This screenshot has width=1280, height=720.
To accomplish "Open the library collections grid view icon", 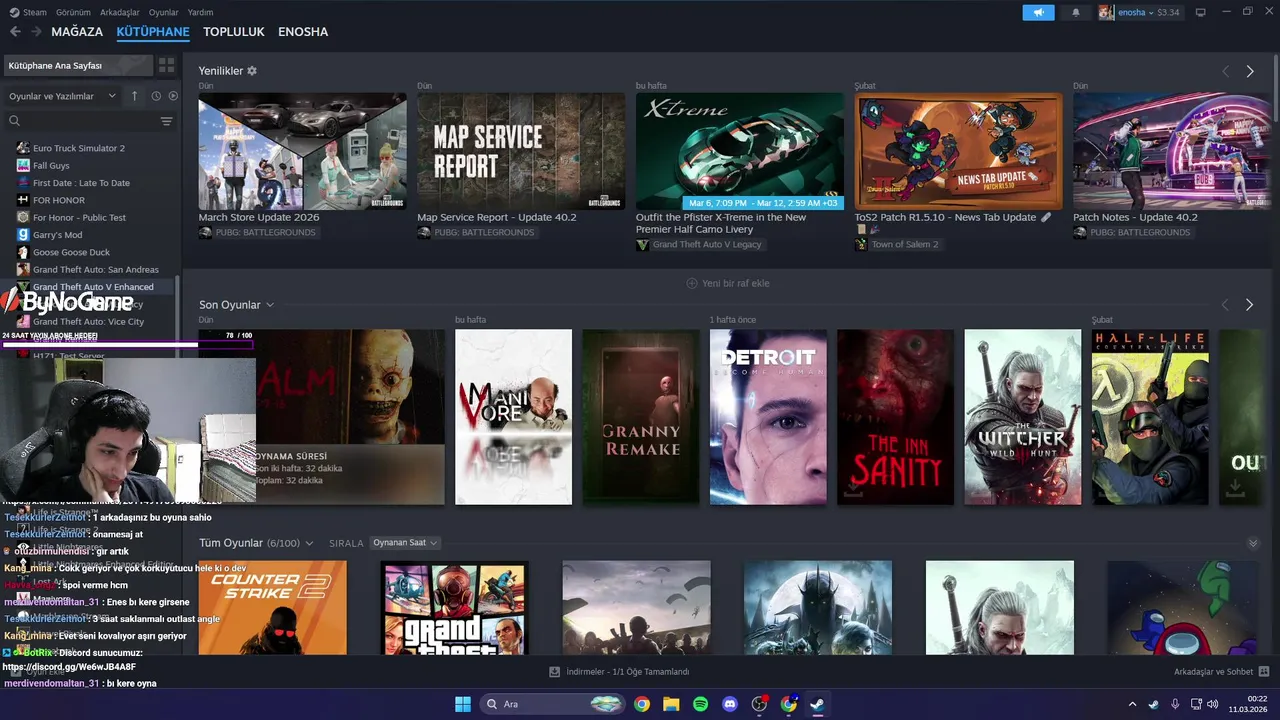I will (166, 65).
